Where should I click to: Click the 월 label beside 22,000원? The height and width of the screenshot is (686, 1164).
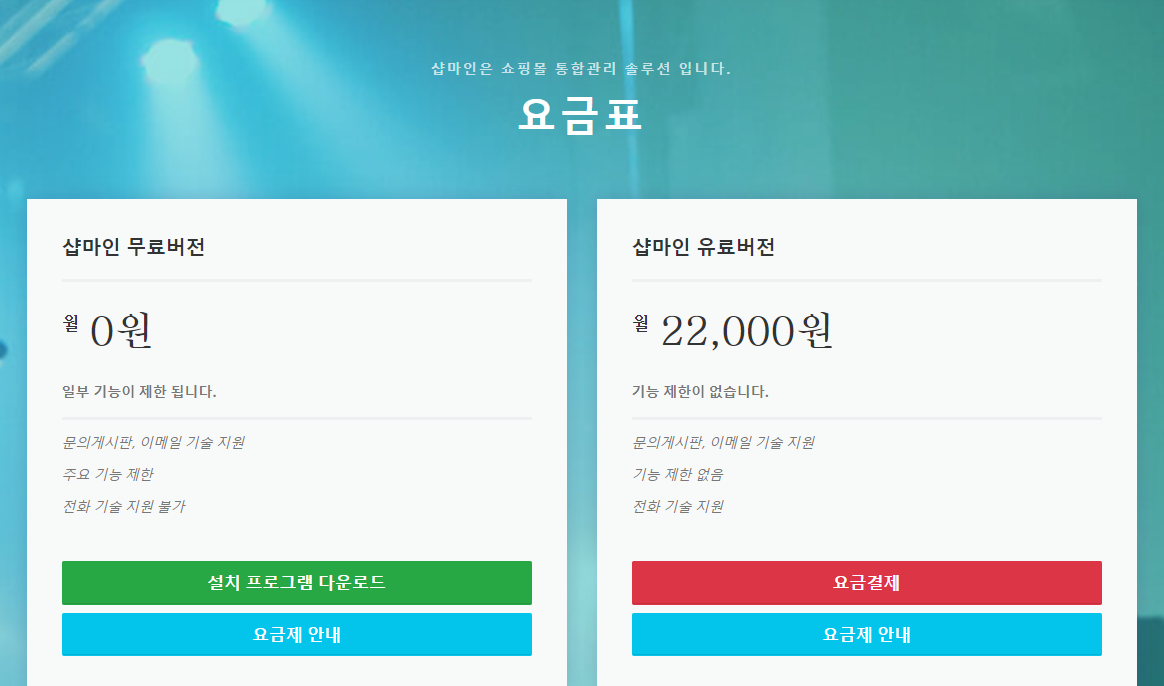[641, 322]
